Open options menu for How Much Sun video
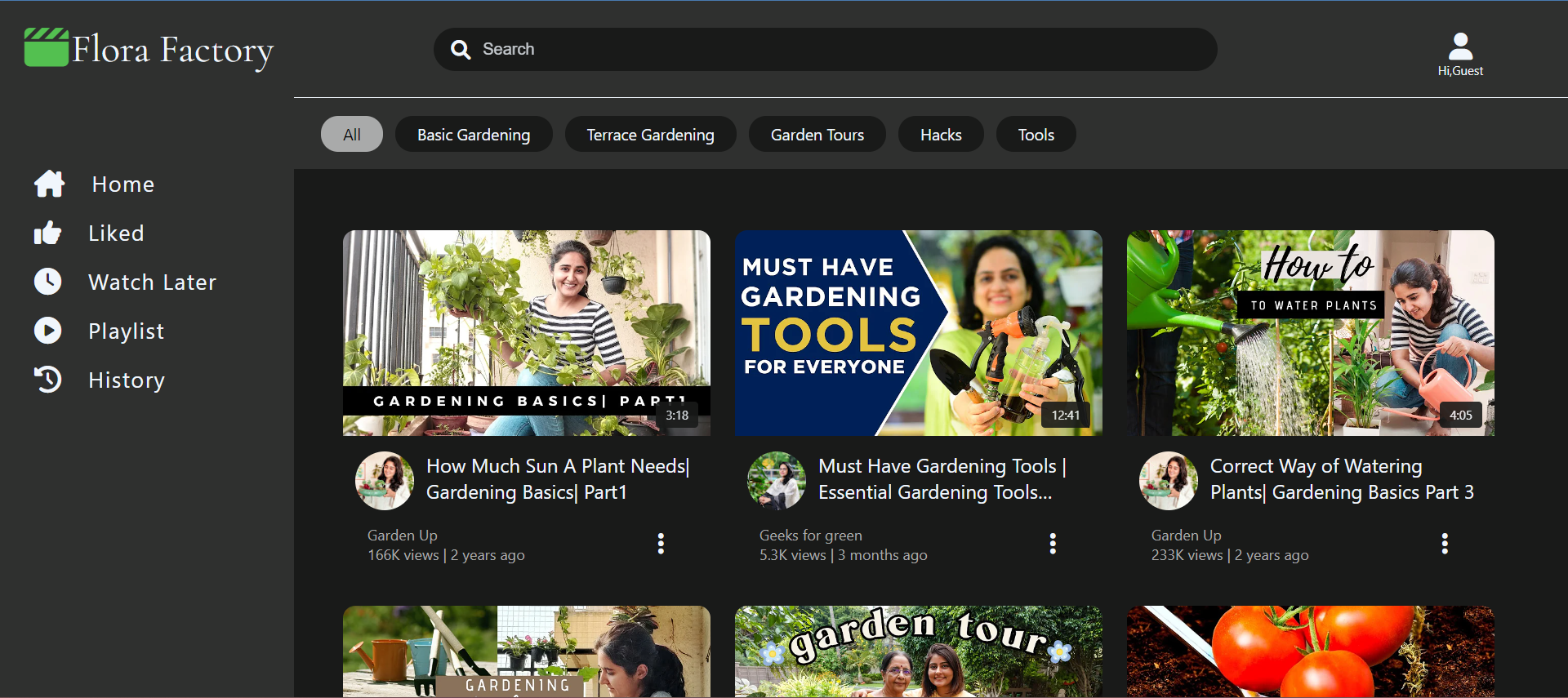 661,544
